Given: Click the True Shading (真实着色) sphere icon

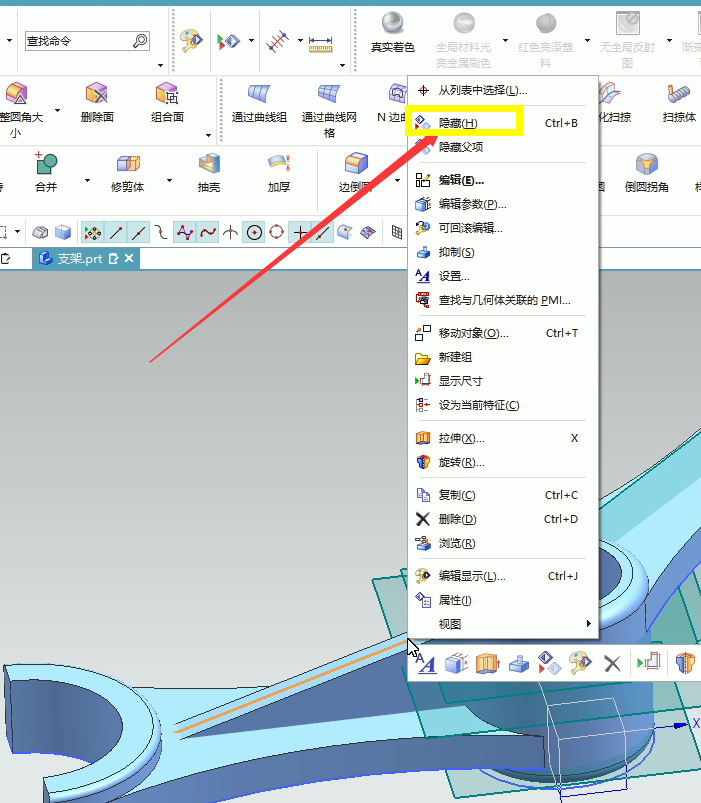Looking at the screenshot, I should click(392, 24).
